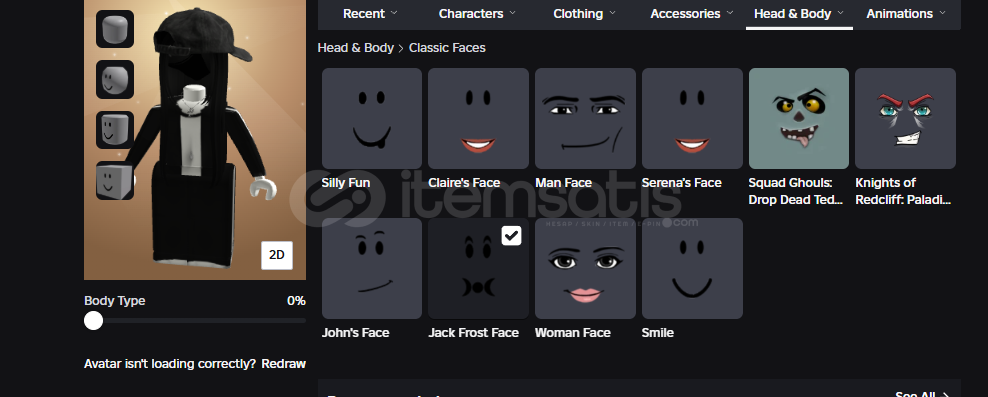Select Knights of Redcliff Paladin face
This screenshot has width=988, height=397.
click(905, 118)
